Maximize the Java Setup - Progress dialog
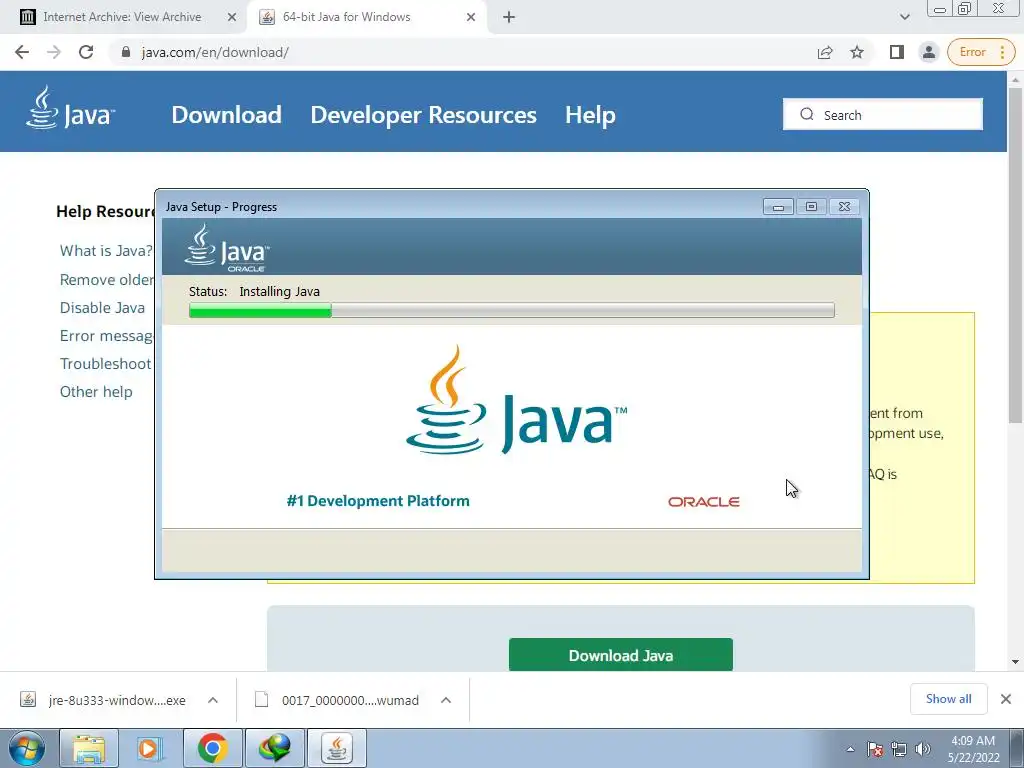The width and height of the screenshot is (1024, 768). point(811,207)
